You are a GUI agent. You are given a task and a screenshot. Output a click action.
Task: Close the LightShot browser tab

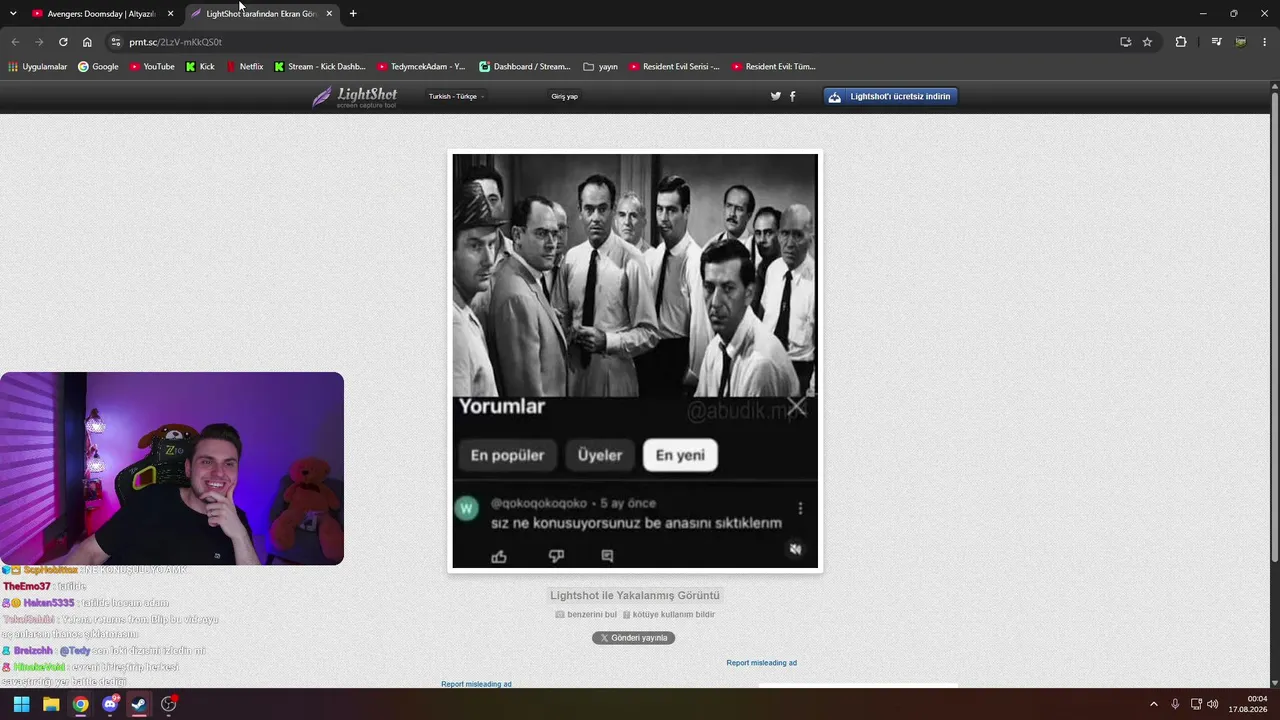pos(329,14)
